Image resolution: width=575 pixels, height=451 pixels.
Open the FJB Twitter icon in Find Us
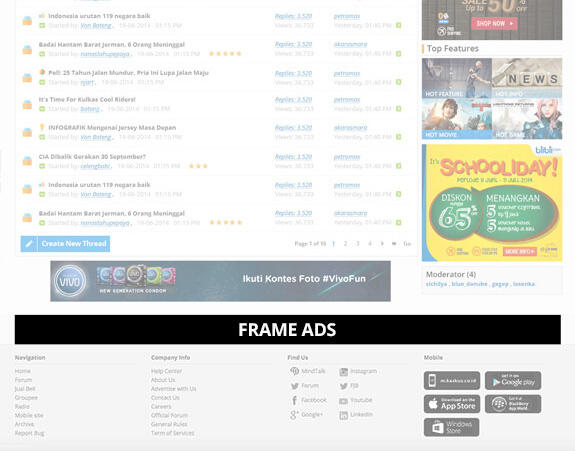tap(343, 386)
